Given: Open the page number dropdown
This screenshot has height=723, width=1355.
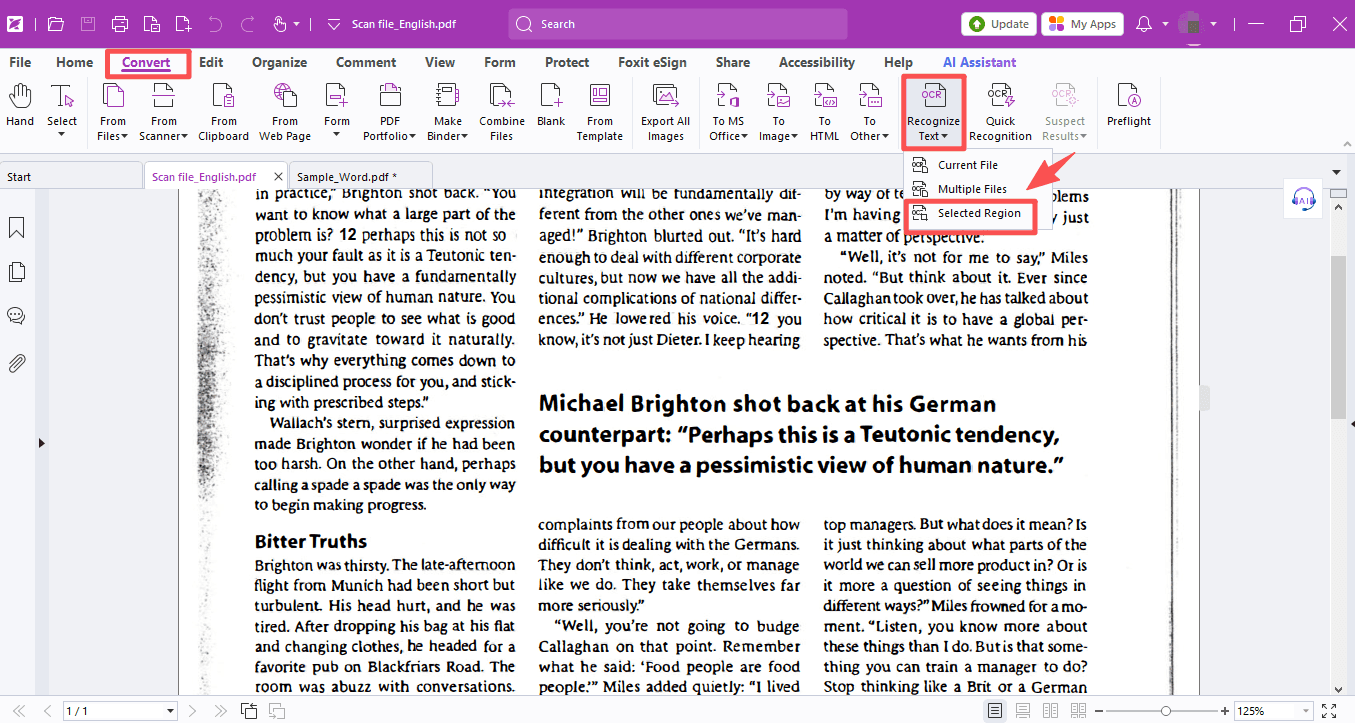Looking at the screenshot, I should point(170,711).
